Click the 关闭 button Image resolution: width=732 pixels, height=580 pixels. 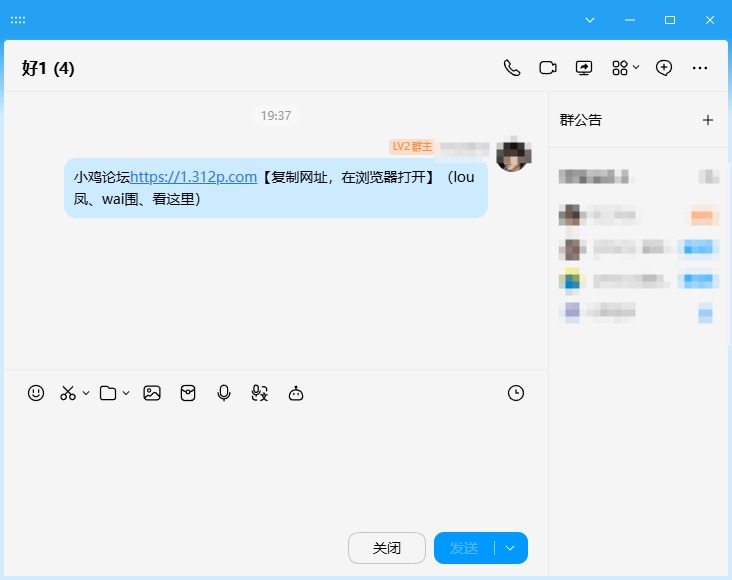pyautogui.click(x=387, y=548)
